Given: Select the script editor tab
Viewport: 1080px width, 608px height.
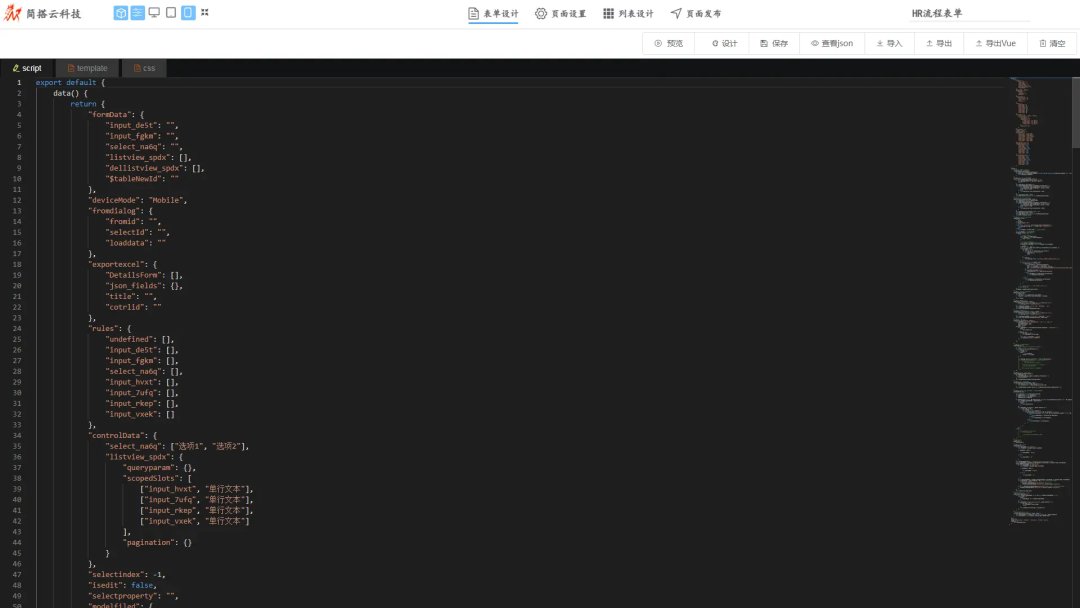Looking at the screenshot, I should click(27, 68).
